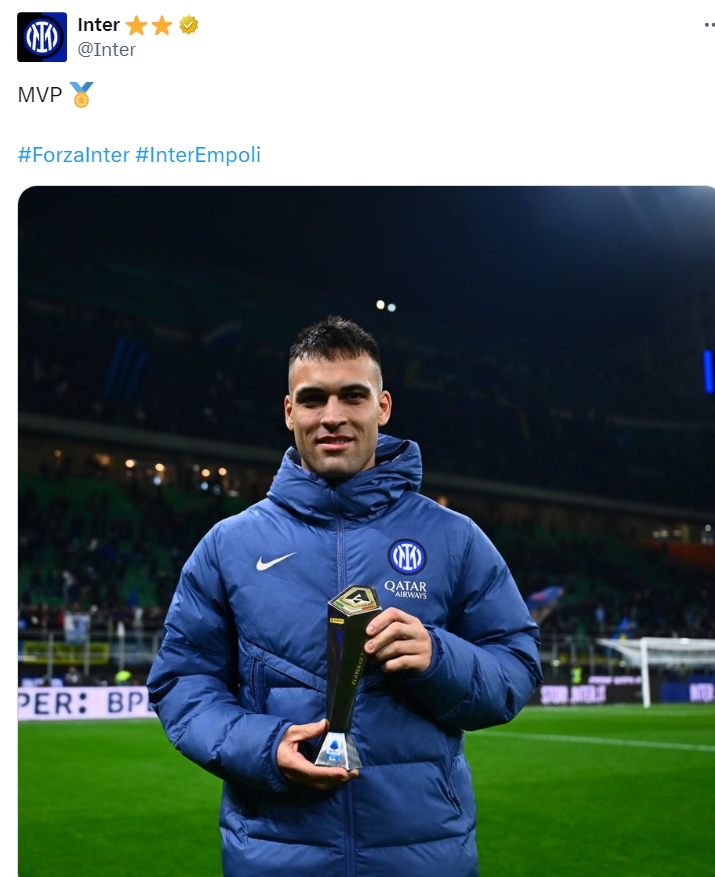The image size is (715, 877).
Task: Click the second gold star beside Inter
Action: point(162,25)
